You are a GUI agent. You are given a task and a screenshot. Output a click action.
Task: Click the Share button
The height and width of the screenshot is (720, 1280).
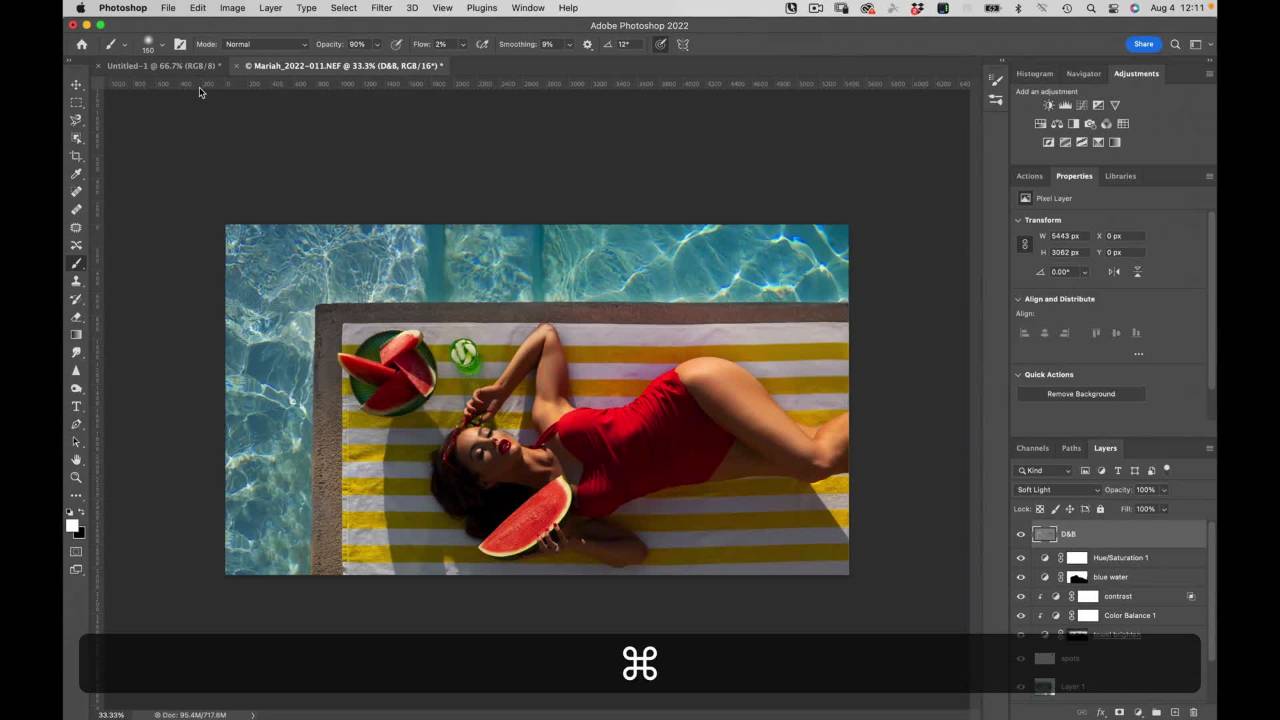[x=1143, y=44]
